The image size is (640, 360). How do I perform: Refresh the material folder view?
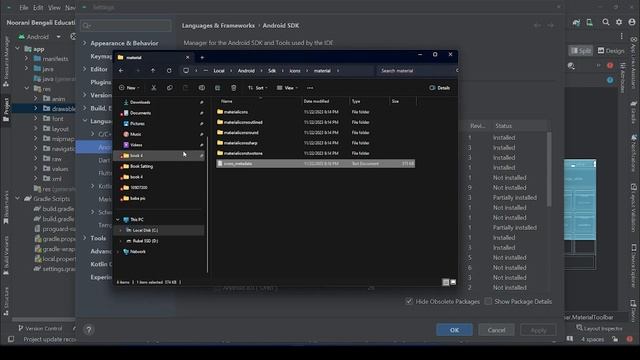[169, 71]
